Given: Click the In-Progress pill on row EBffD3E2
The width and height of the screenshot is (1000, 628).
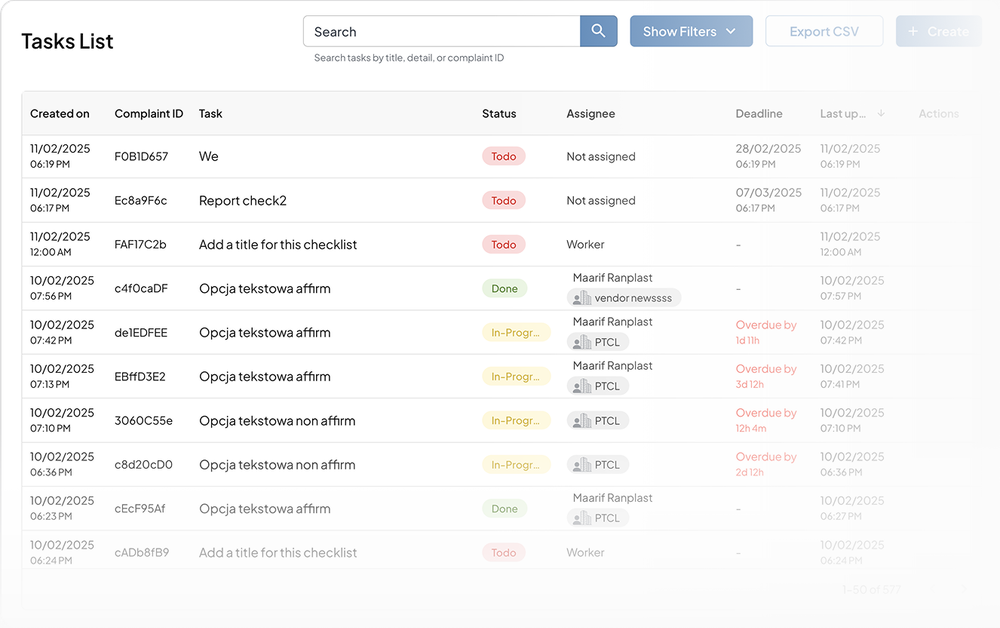Looking at the screenshot, I should click(x=517, y=376).
